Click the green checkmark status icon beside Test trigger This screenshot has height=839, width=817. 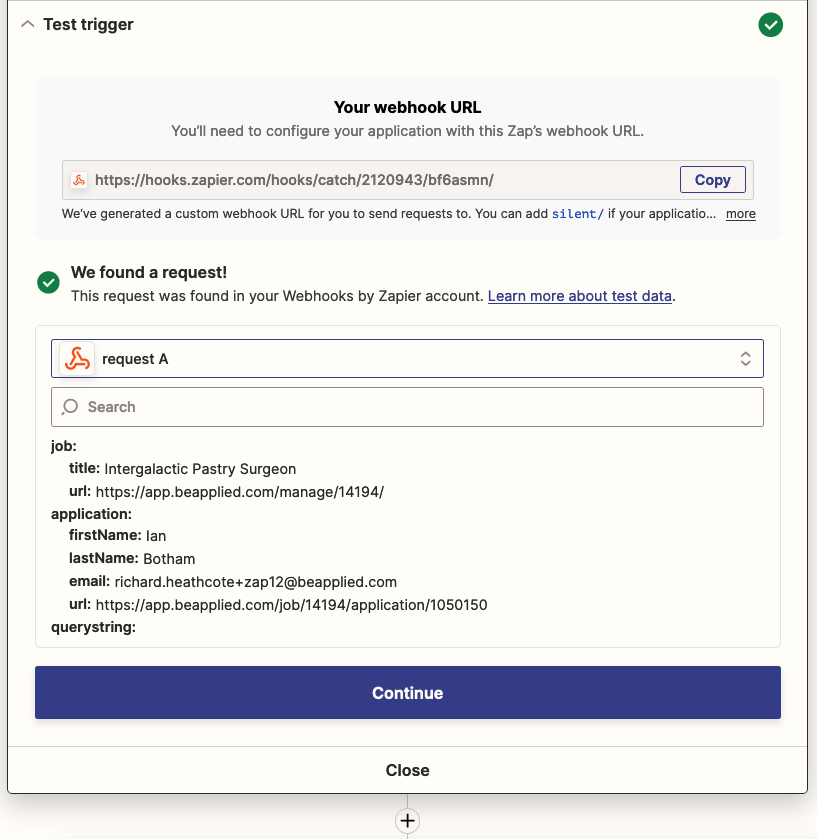tap(770, 25)
